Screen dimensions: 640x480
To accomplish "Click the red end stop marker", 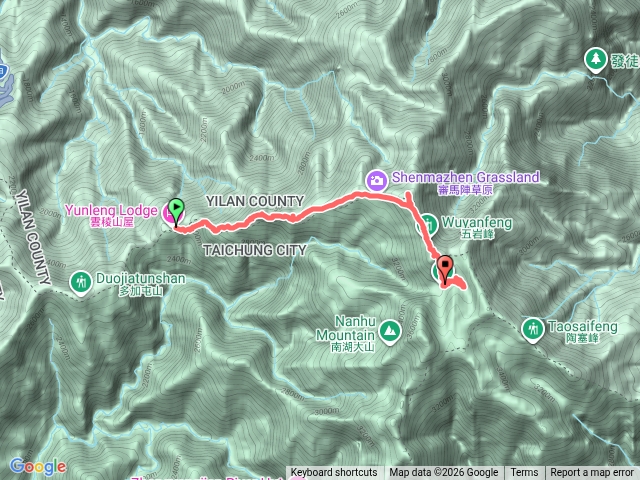I will coord(445,269).
